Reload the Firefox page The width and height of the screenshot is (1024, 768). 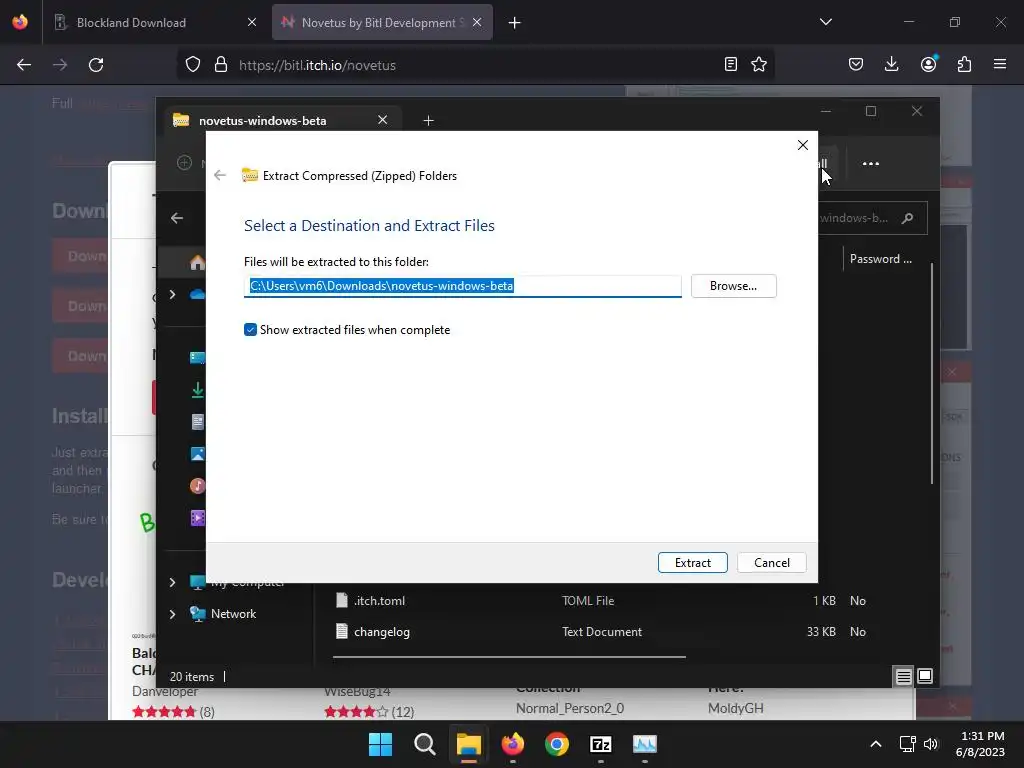96,65
